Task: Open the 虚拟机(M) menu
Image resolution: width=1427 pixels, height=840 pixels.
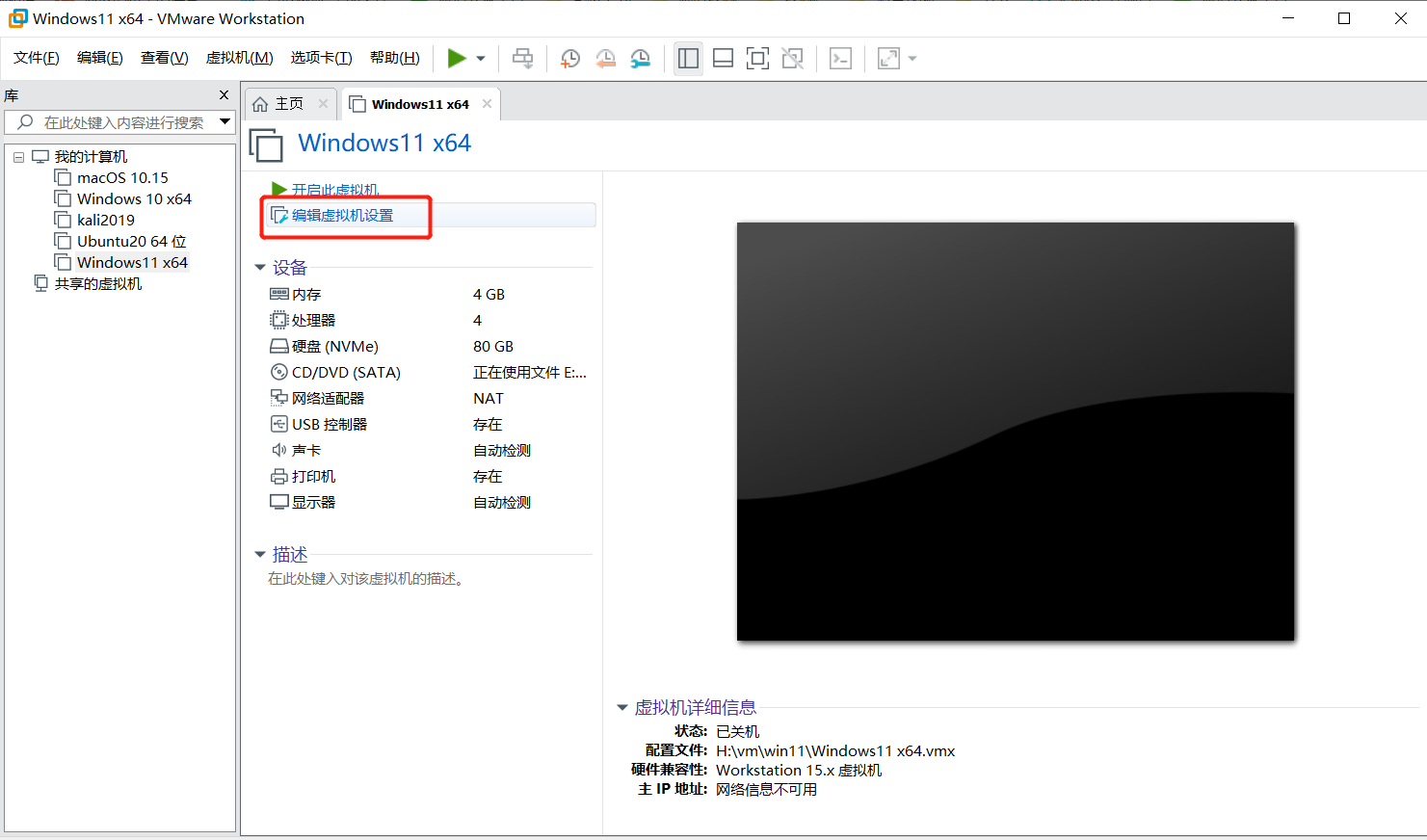Action: pyautogui.click(x=240, y=58)
